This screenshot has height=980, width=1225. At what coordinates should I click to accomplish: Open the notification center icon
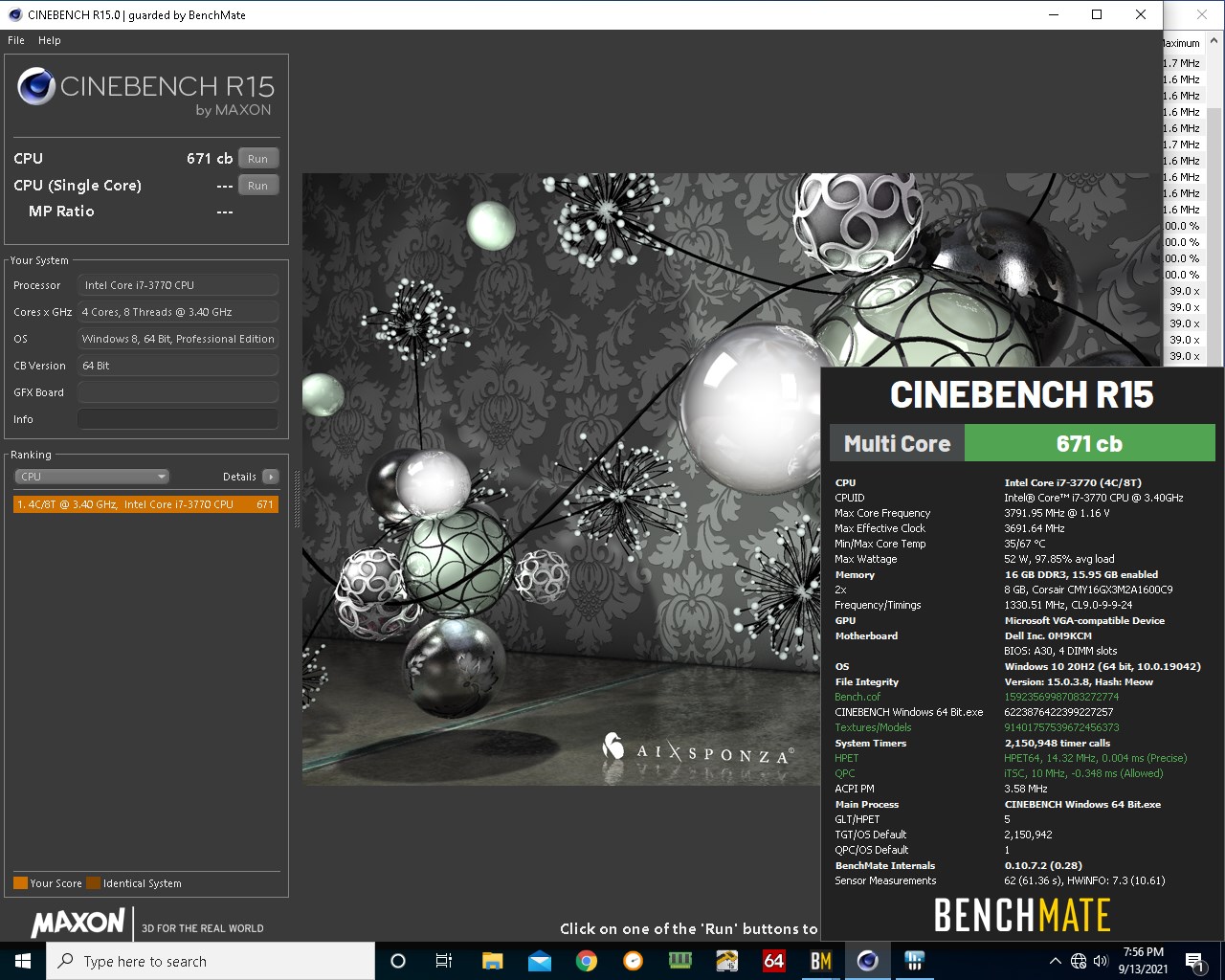click(1194, 961)
